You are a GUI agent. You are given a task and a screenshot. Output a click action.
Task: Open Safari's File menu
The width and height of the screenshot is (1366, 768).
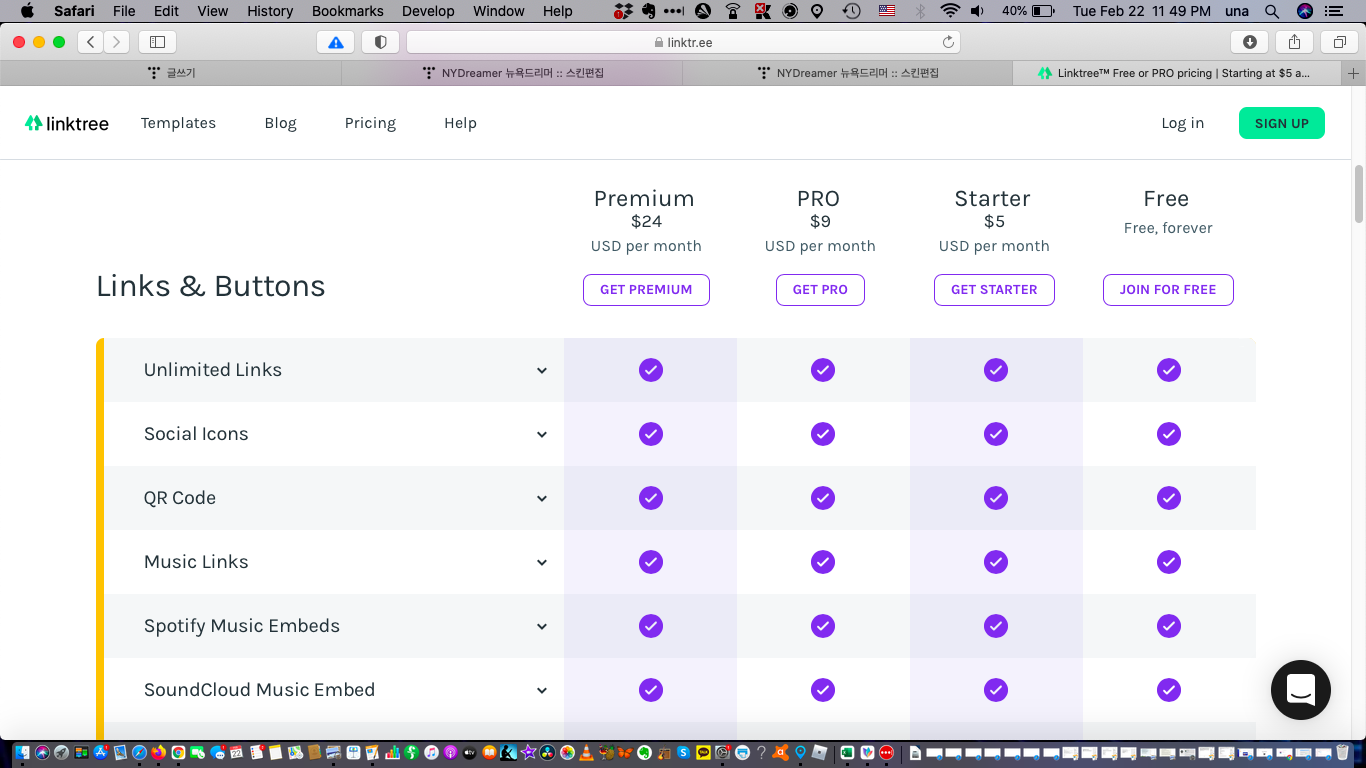coord(124,11)
